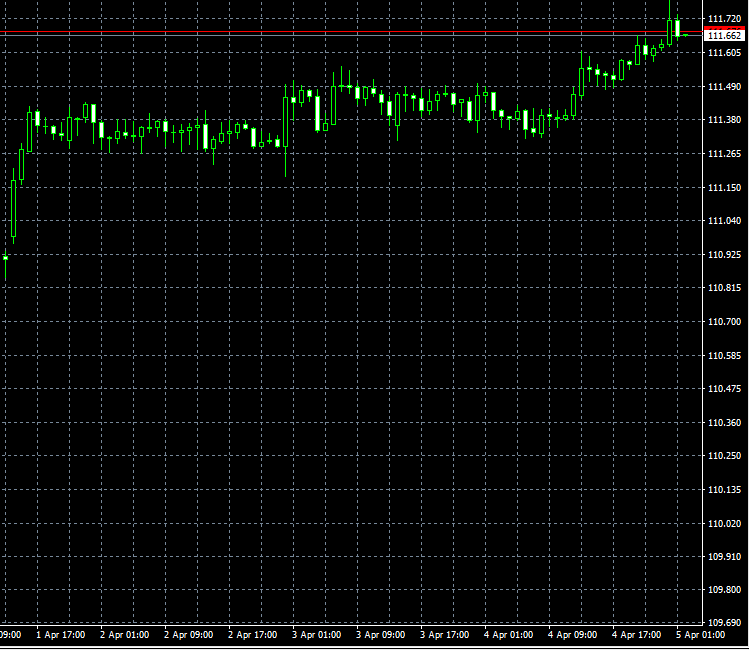
Task: Click the 3 Apr 09:00 time label
Action: 381,635
